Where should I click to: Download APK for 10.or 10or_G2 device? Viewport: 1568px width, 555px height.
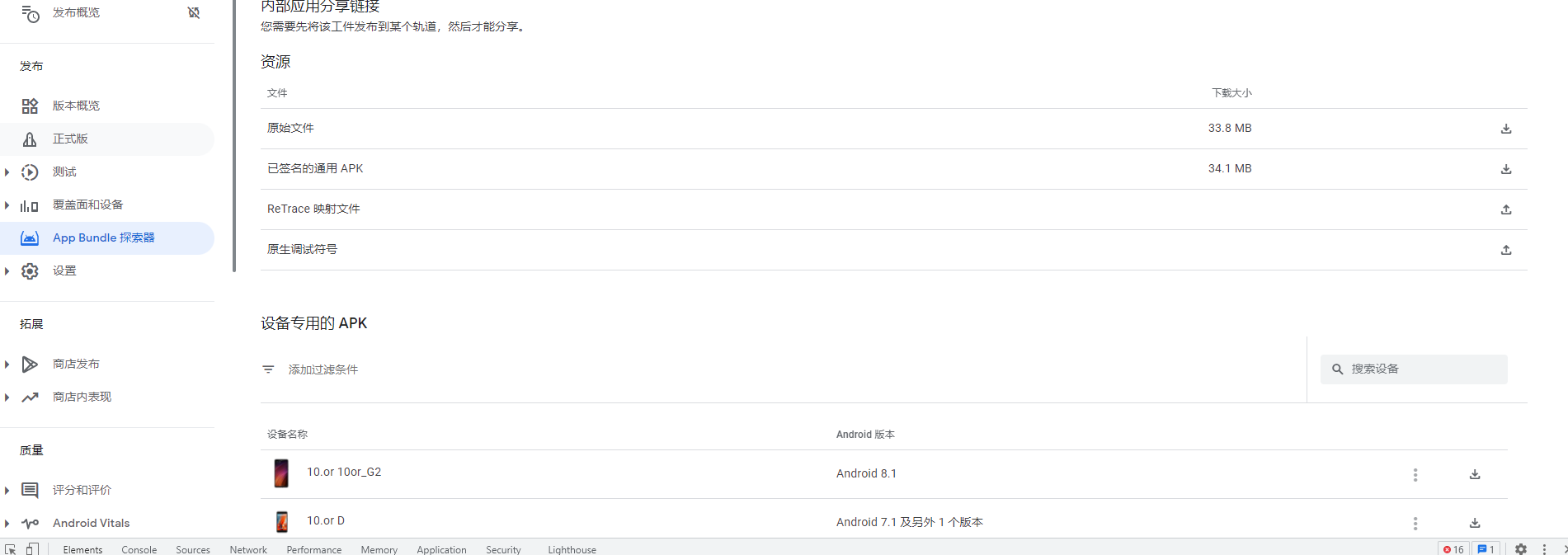point(1474,474)
